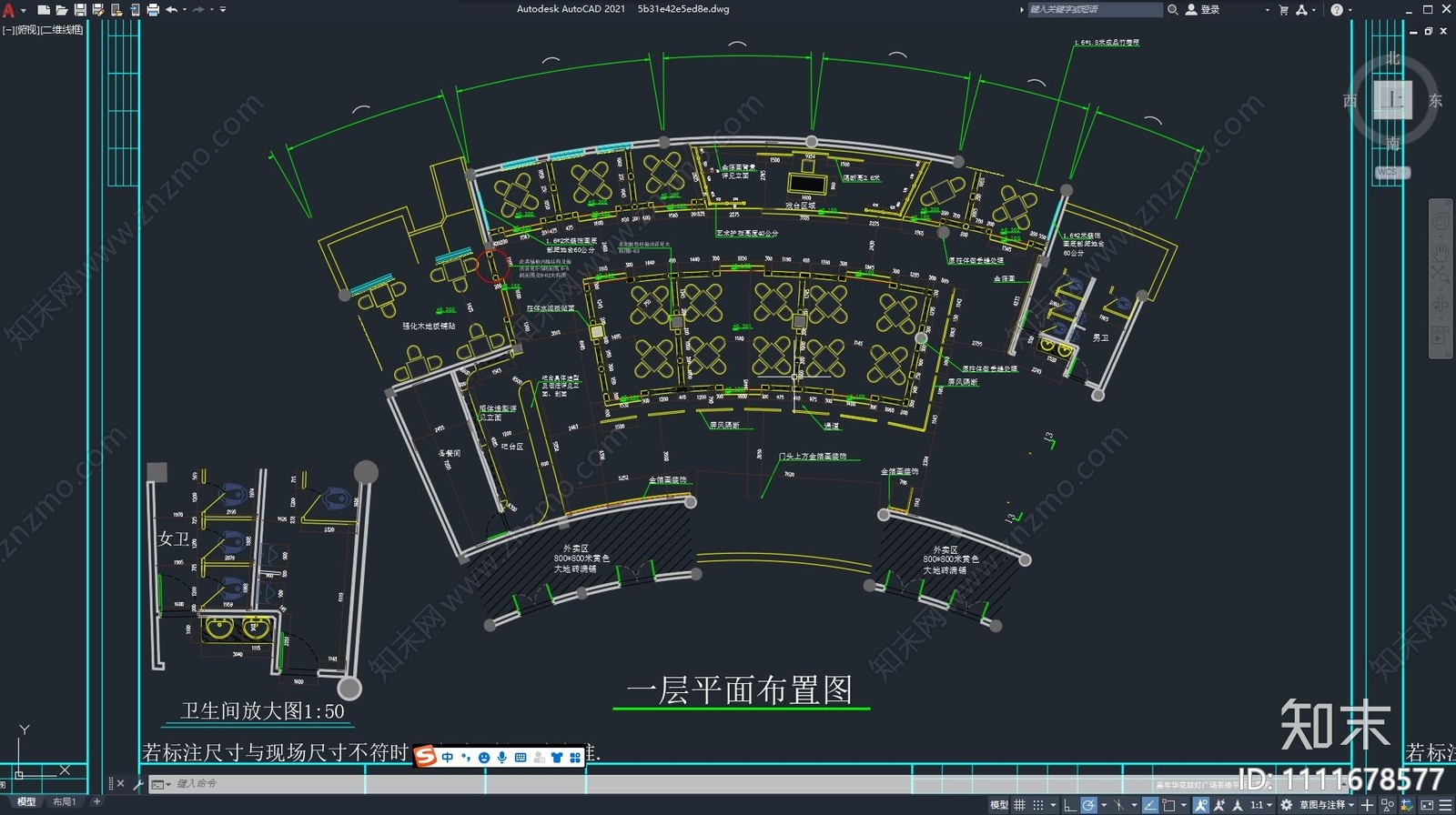Add a new layout with plus button

point(96,801)
